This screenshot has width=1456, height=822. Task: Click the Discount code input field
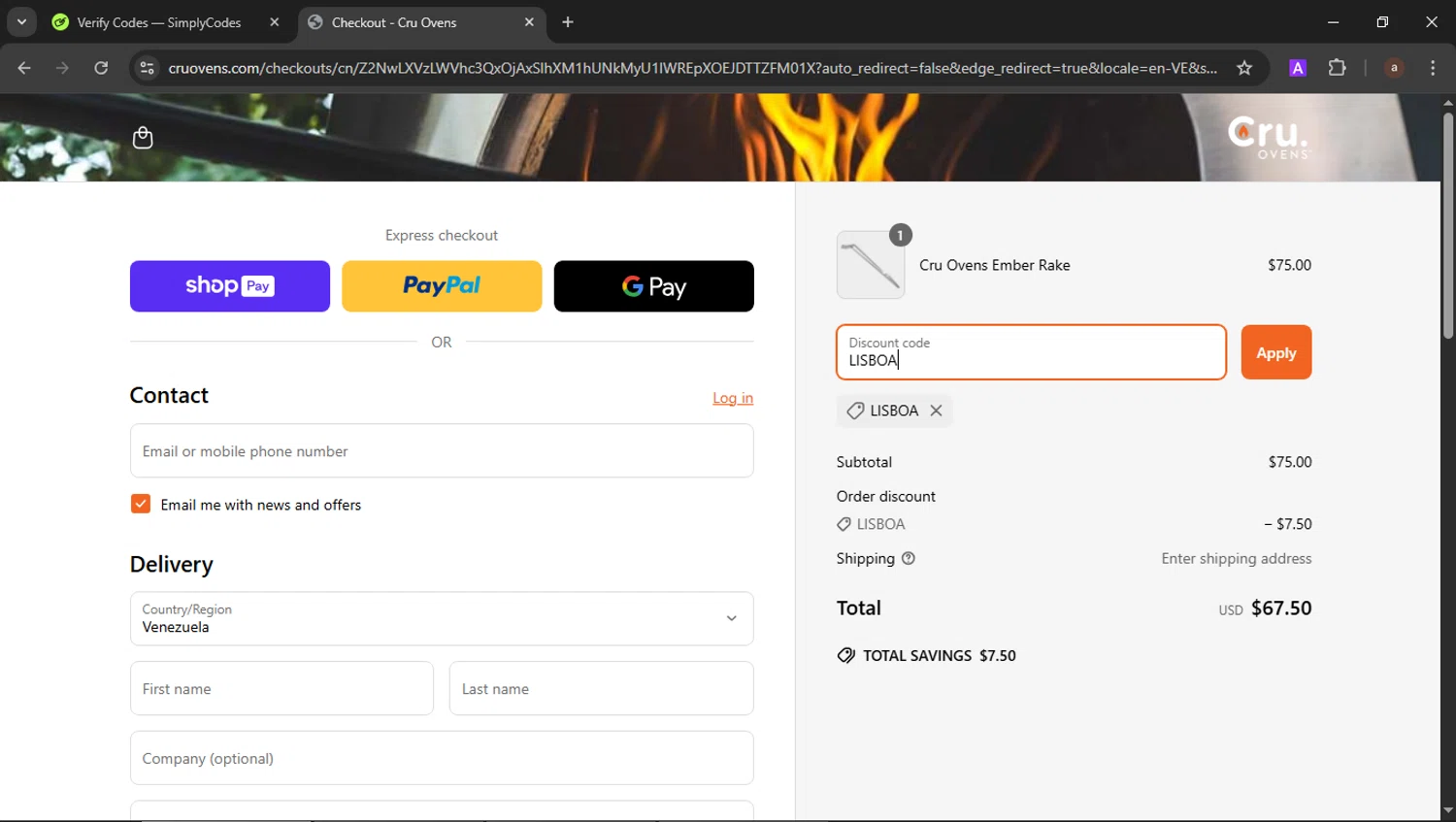coord(1032,352)
